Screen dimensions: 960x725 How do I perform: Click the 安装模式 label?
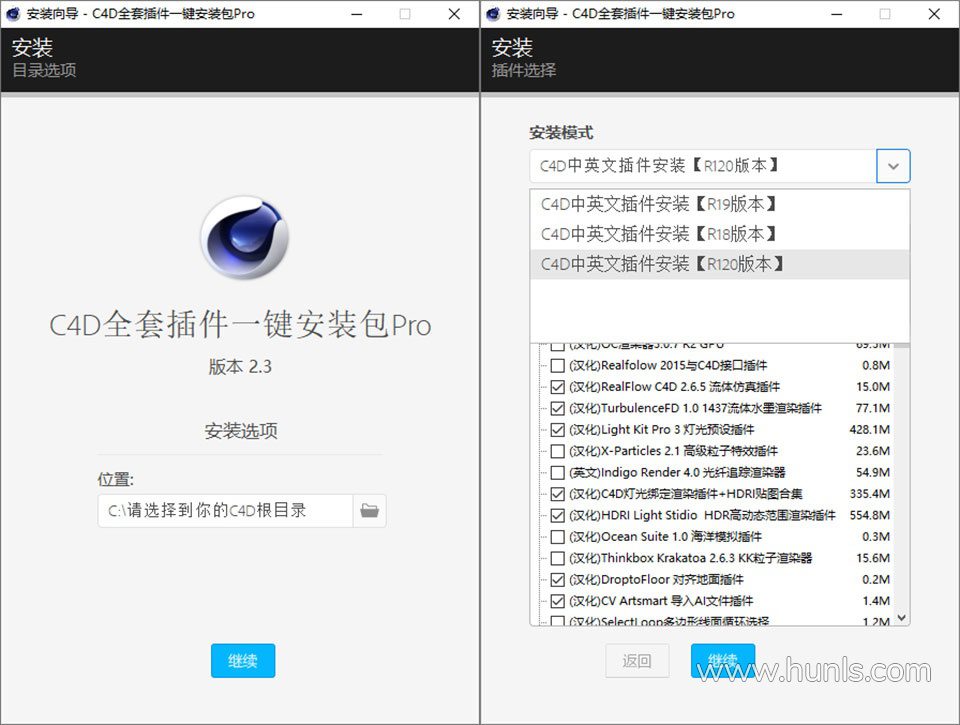pos(561,132)
